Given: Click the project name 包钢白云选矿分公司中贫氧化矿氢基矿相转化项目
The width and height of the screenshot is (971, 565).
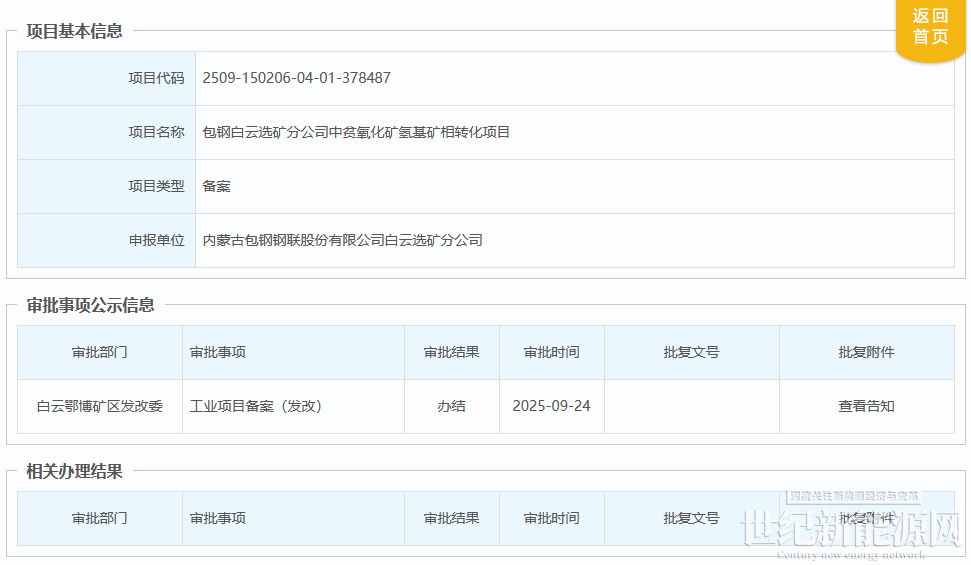Looking at the screenshot, I should pyautogui.click(x=356, y=132).
